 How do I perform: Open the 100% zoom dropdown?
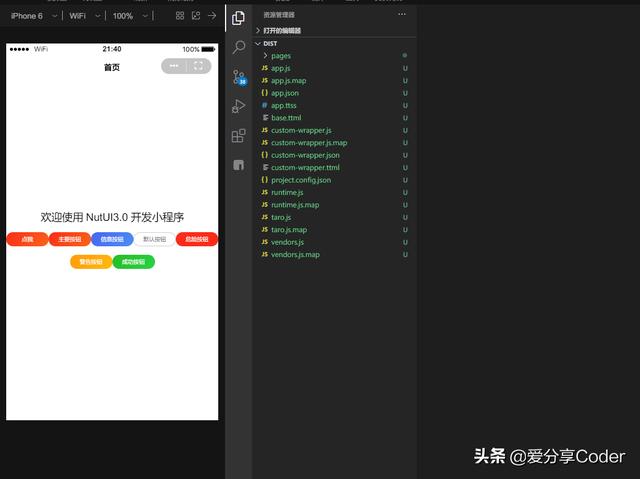[130, 16]
